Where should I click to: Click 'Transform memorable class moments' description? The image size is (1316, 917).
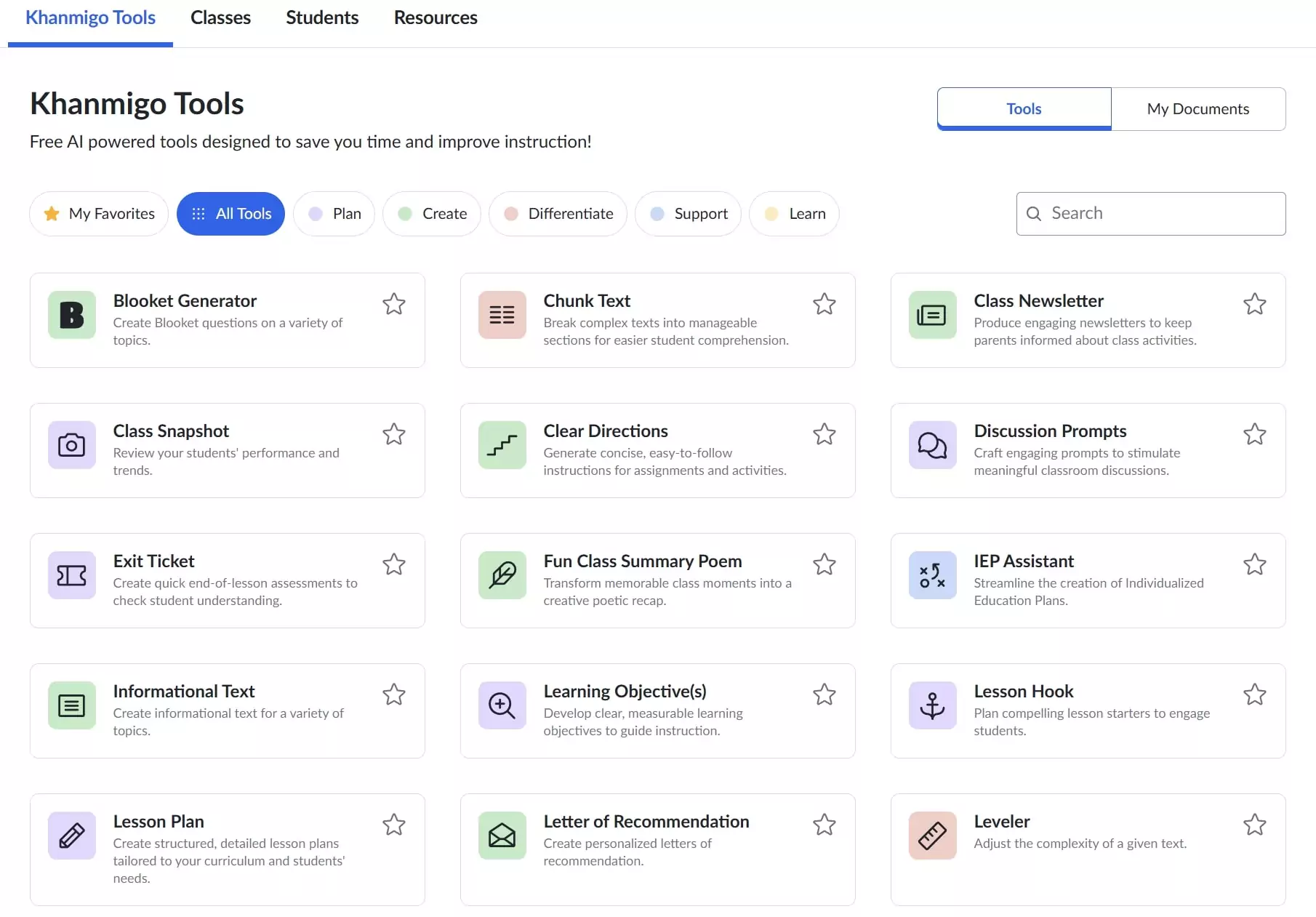pyautogui.click(x=667, y=592)
